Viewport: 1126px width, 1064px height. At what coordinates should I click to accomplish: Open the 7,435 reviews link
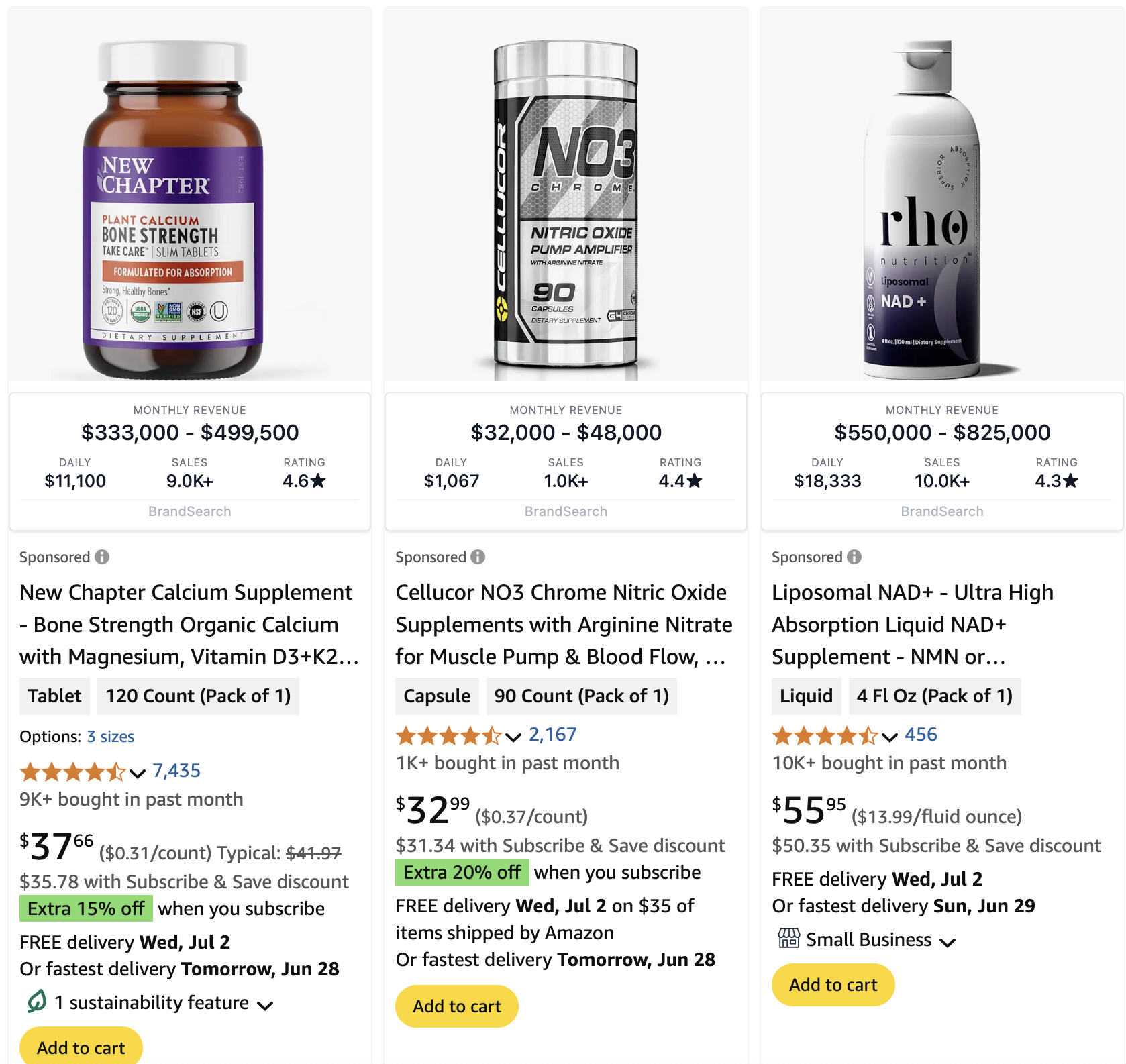pos(176,771)
